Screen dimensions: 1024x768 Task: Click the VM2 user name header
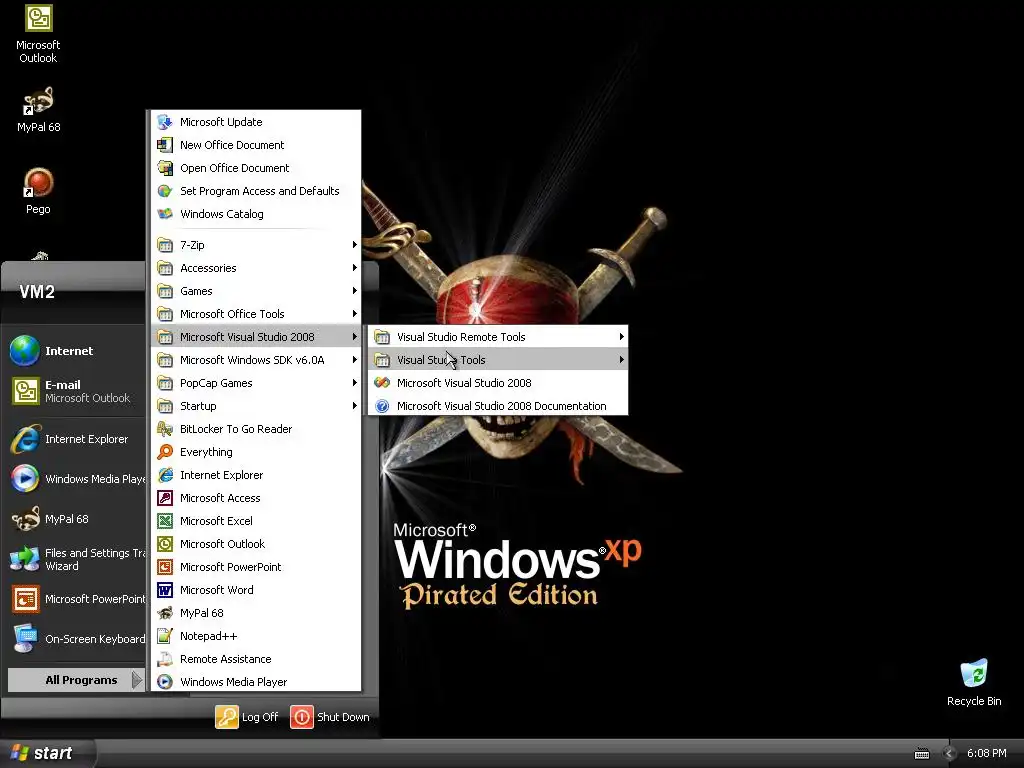37,291
